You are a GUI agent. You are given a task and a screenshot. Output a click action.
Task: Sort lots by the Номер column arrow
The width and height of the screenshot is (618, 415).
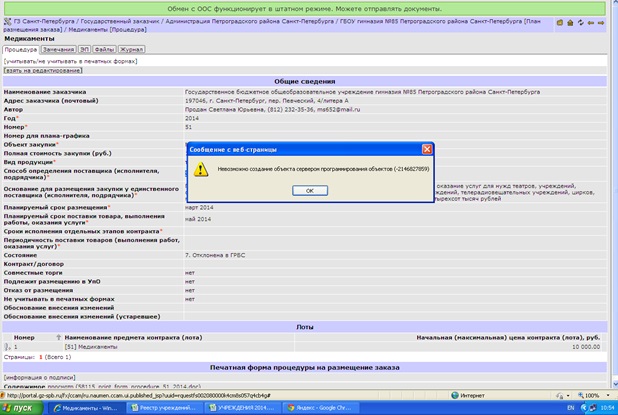point(58,337)
